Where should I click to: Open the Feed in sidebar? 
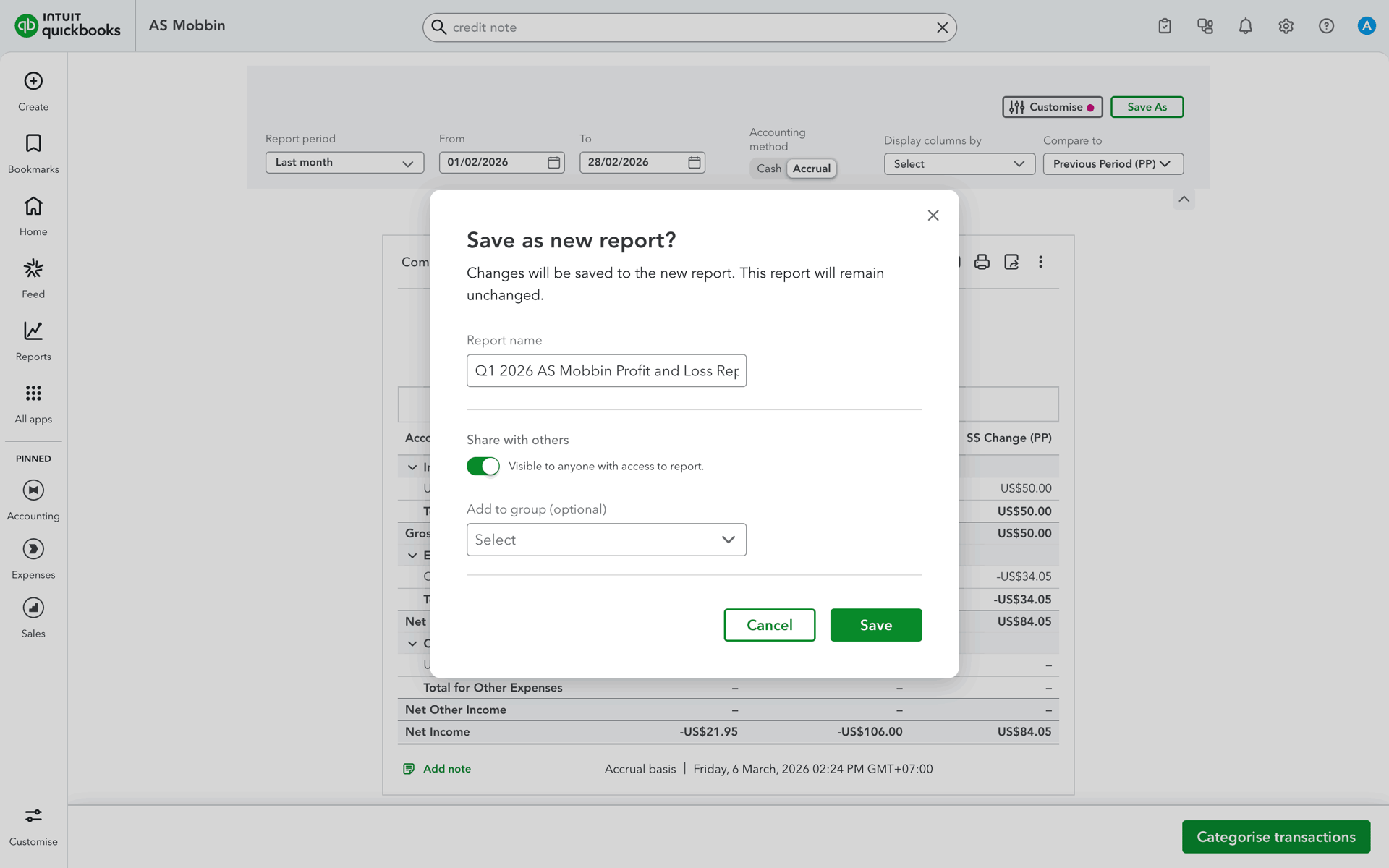[33, 278]
